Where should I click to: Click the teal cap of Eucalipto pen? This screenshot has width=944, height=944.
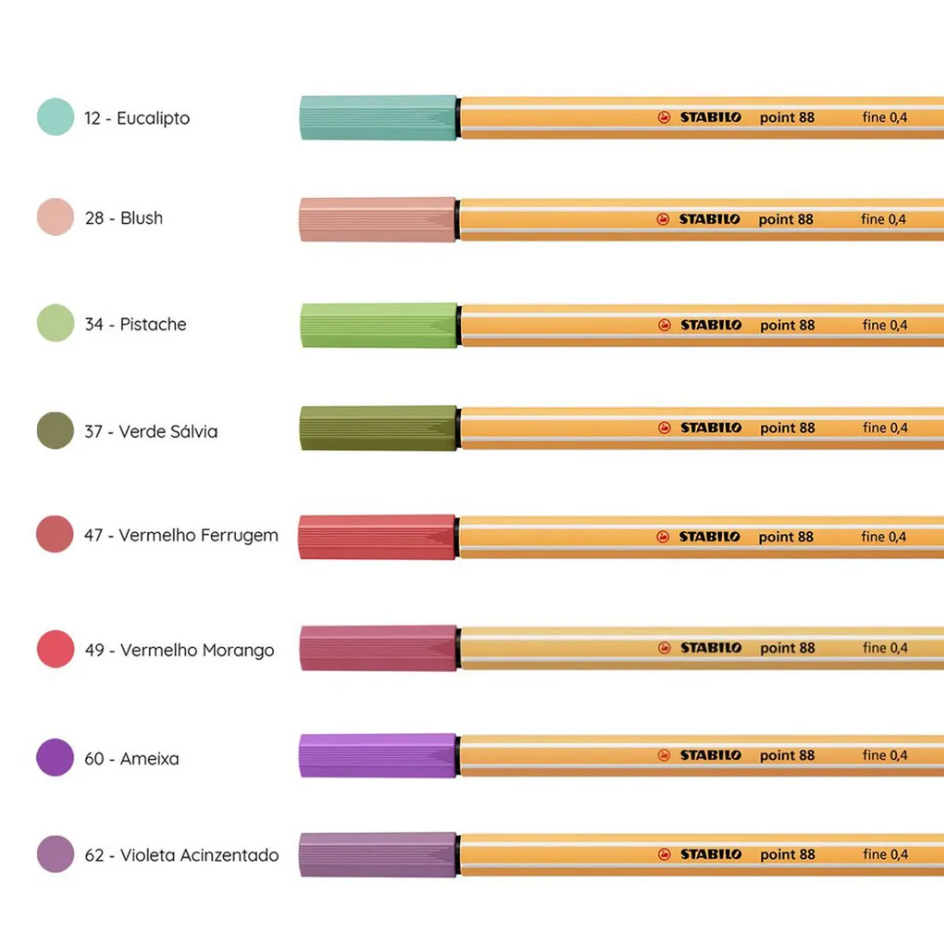pos(379,117)
